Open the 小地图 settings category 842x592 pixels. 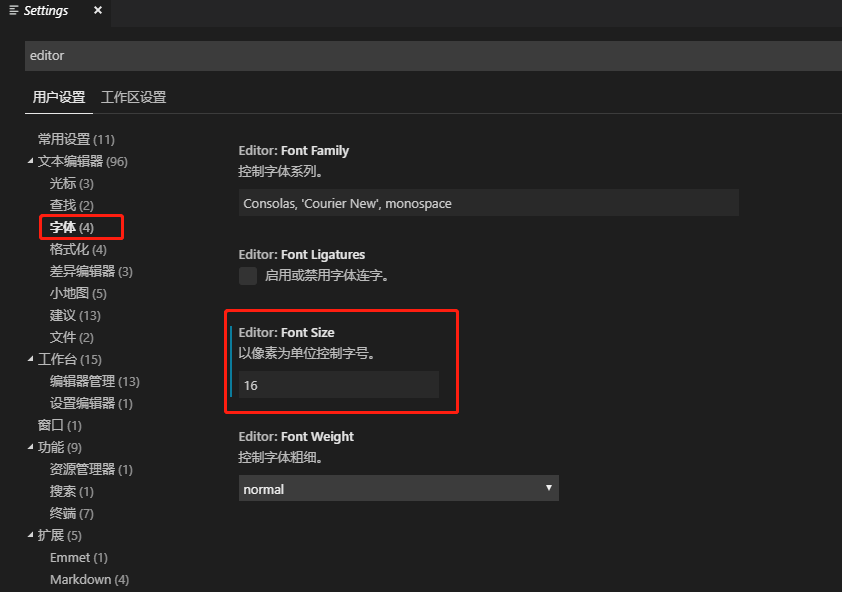pyautogui.click(x=75, y=292)
